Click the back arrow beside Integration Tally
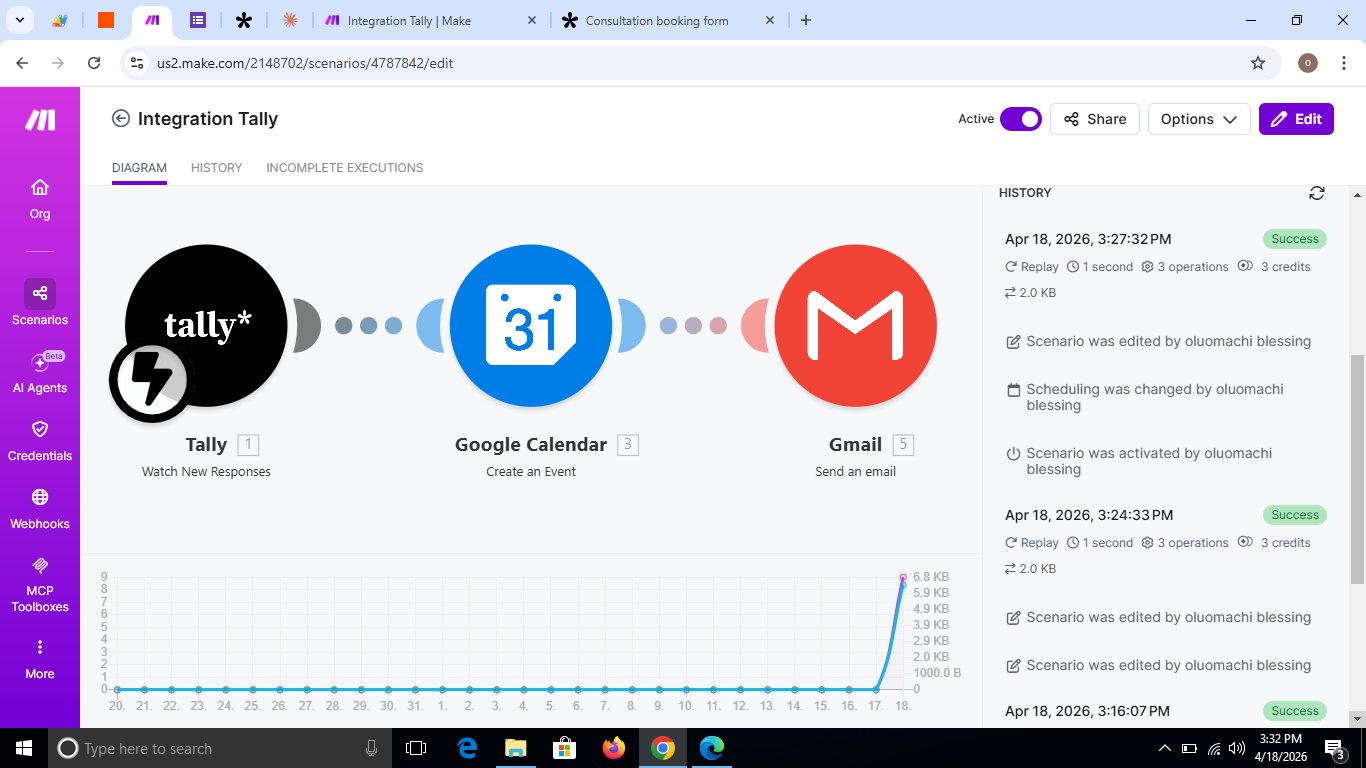1366x768 pixels. (x=121, y=119)
